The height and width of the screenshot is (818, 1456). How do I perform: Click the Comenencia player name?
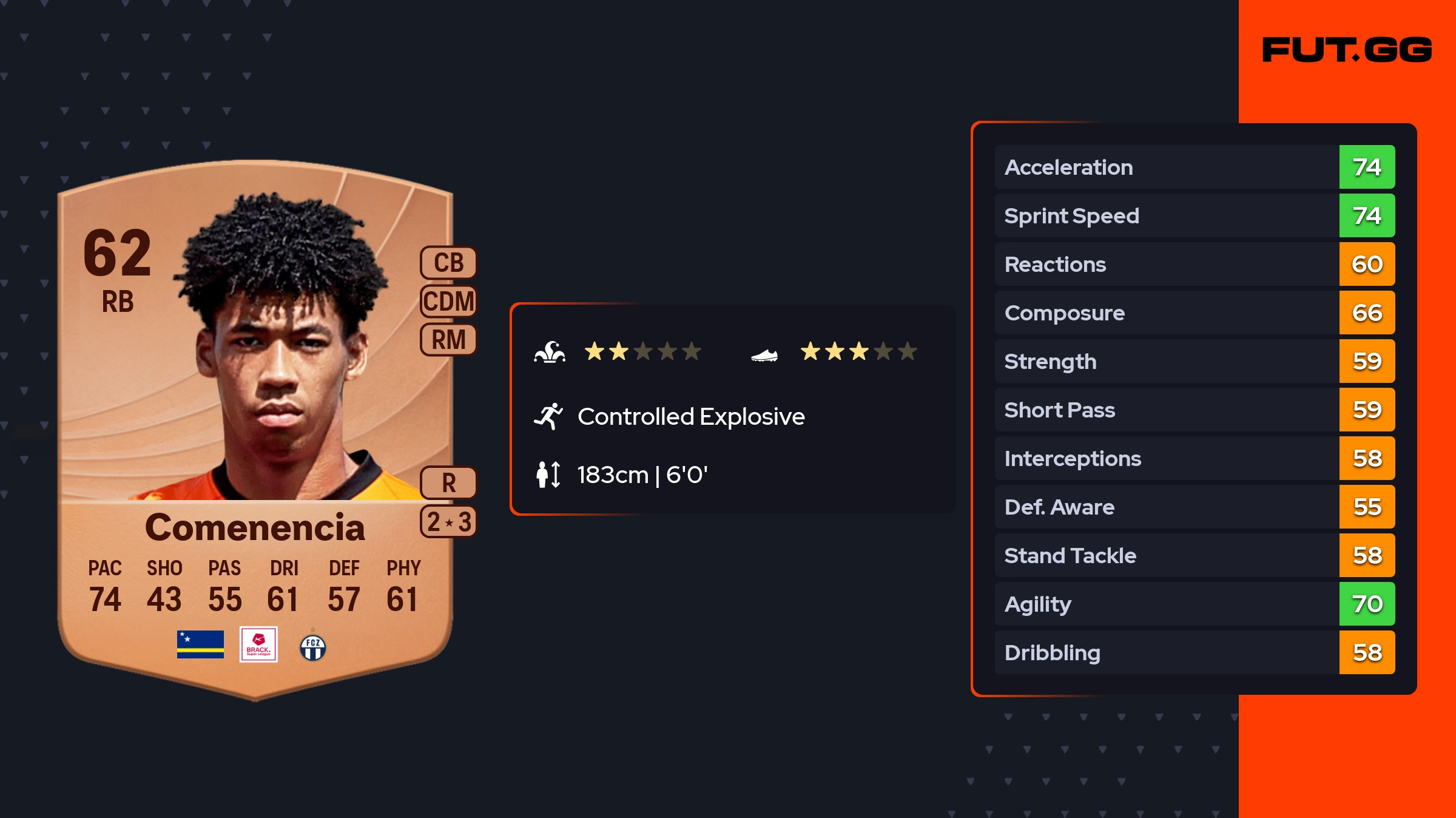pos(255,527)
